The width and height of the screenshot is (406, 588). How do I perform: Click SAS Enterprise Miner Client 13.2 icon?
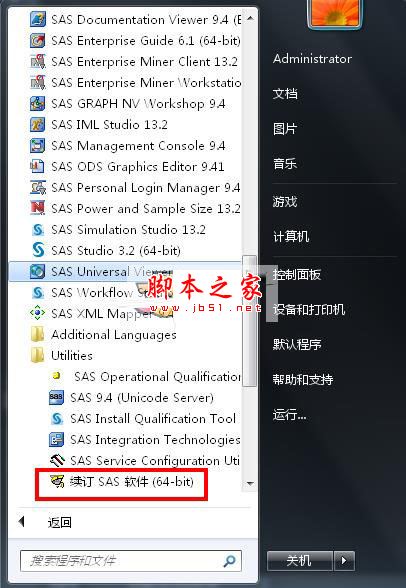(x=37, y=61)
